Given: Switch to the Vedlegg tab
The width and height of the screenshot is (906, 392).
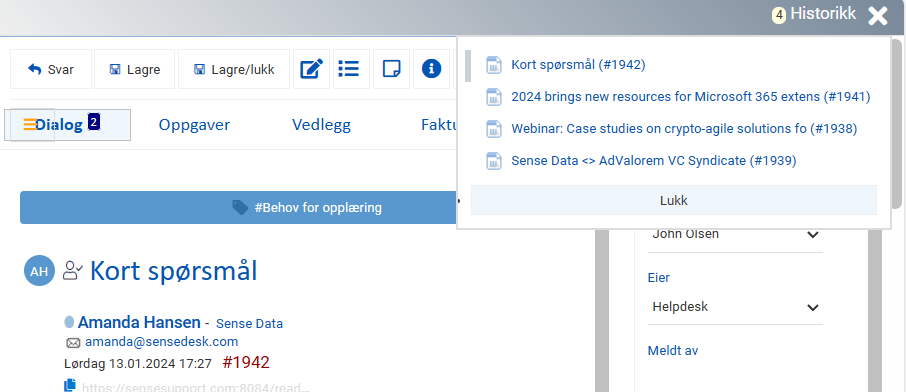Looking at the screenshot, I should [321, 125].
